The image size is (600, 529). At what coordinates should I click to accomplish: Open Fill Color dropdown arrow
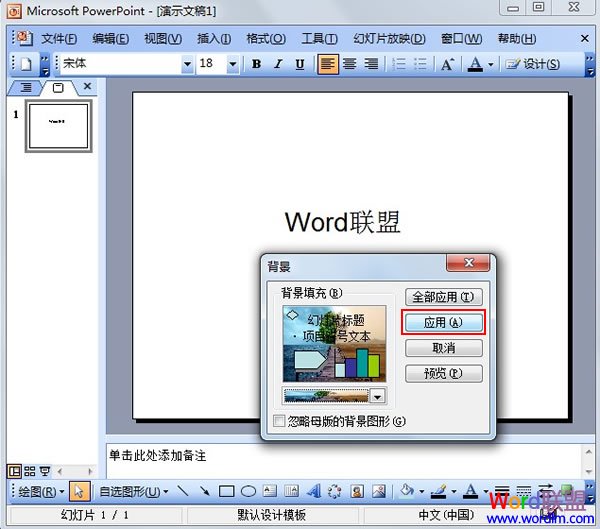pyautogui.click(x=422, y=491)
